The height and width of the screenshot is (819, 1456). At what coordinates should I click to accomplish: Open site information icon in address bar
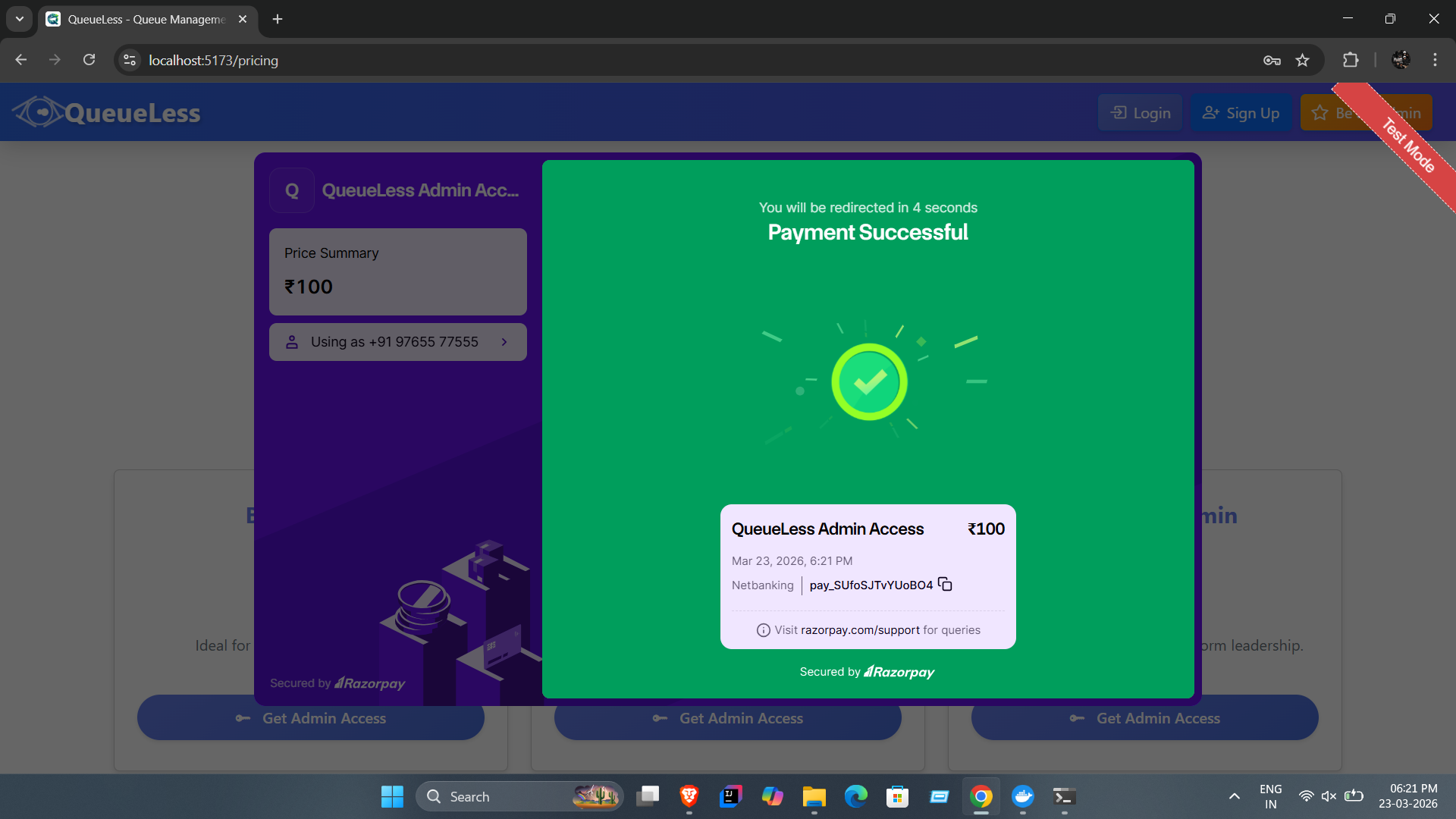130,60
